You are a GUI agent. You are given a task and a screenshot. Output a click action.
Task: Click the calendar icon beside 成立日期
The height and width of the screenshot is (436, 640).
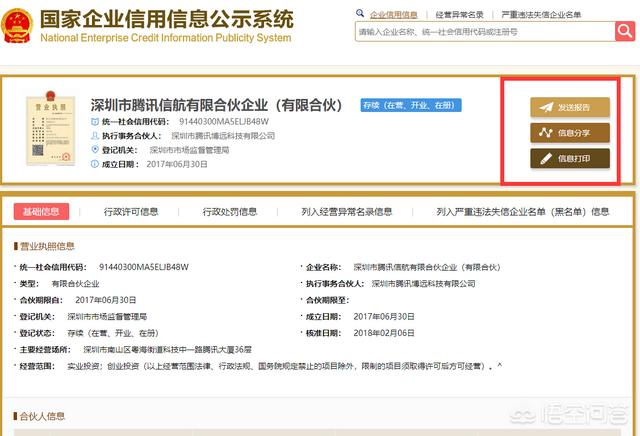click(94, 163)
